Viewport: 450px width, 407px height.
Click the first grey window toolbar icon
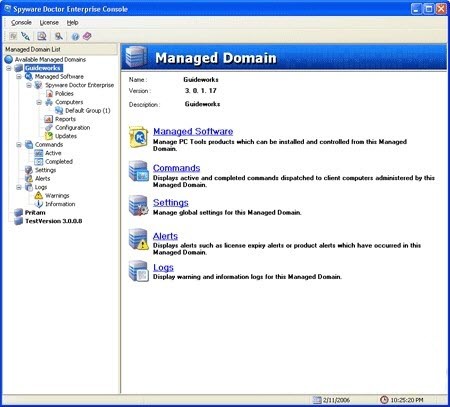(x=13, y=36)
